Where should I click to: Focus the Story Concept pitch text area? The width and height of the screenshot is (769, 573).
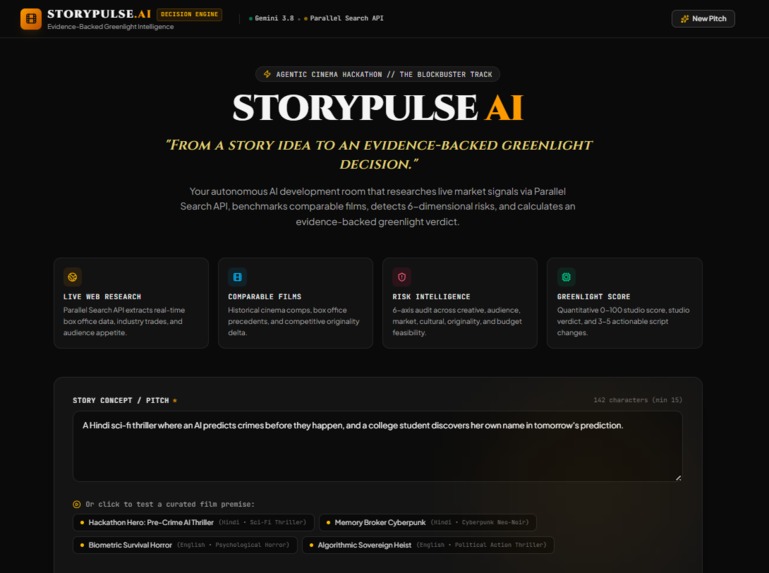tap(378, 446)
